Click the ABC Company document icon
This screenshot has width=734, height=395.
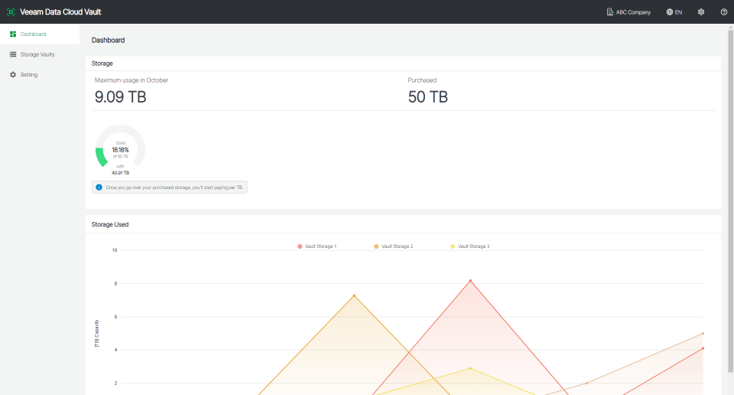[x=609, y=12]
